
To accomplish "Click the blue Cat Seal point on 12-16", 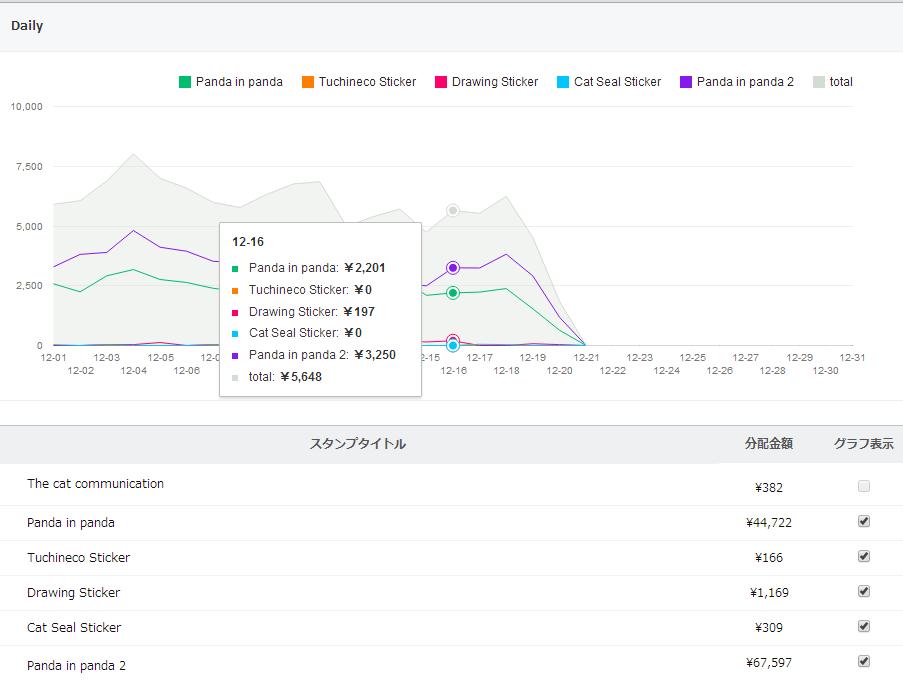I will [x=453, y=346].
